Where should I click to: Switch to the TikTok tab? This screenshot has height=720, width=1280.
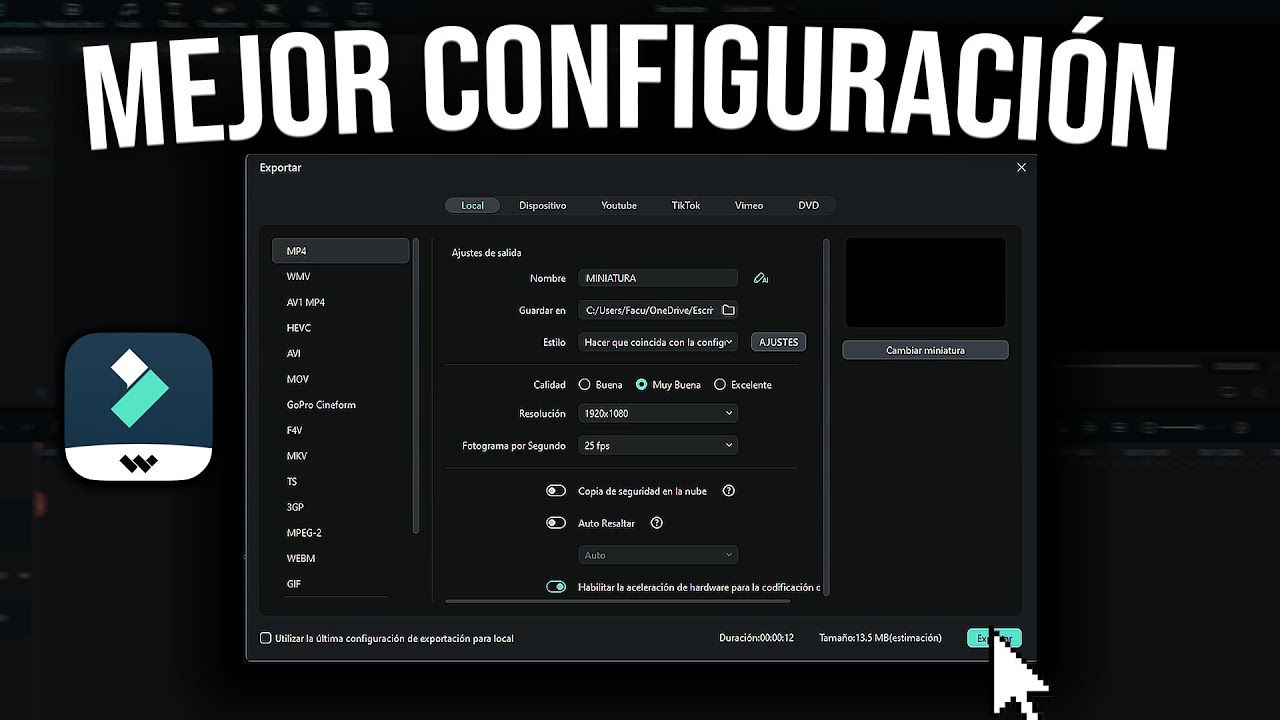coord(686,205)
